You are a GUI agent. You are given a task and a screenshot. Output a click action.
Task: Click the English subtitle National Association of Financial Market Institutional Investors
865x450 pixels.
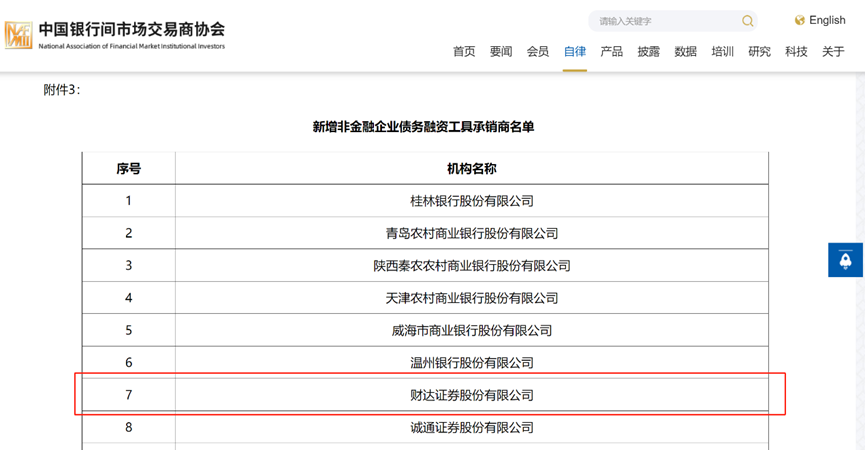(x=132, y=46)
